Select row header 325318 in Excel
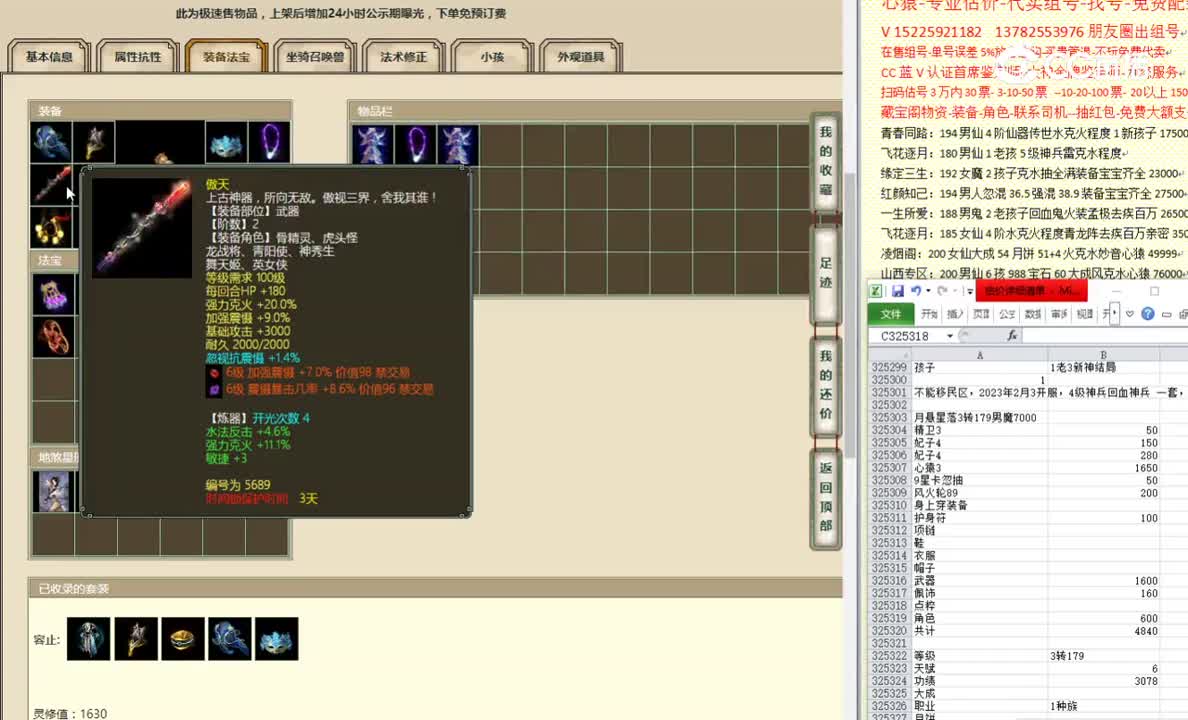 (x=889, y=606)
